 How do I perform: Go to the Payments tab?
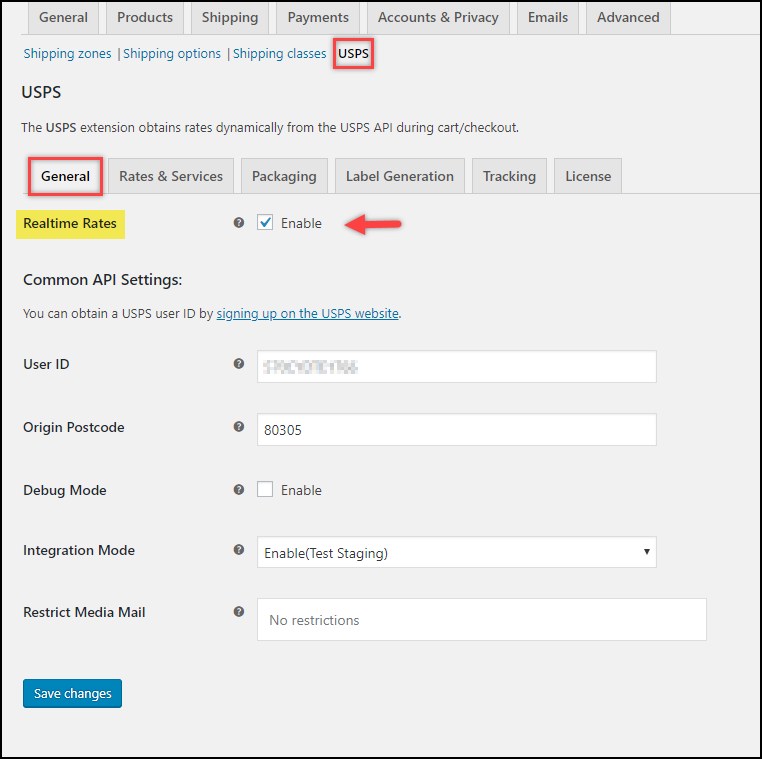pyautogui.click(x=318, y=17)
